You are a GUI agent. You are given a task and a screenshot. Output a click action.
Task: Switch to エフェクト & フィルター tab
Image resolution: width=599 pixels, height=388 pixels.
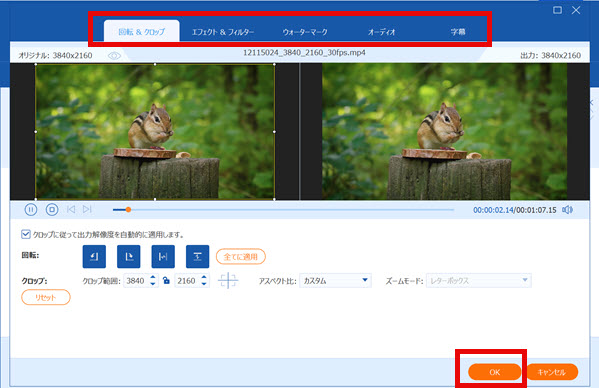pos(223,32)
